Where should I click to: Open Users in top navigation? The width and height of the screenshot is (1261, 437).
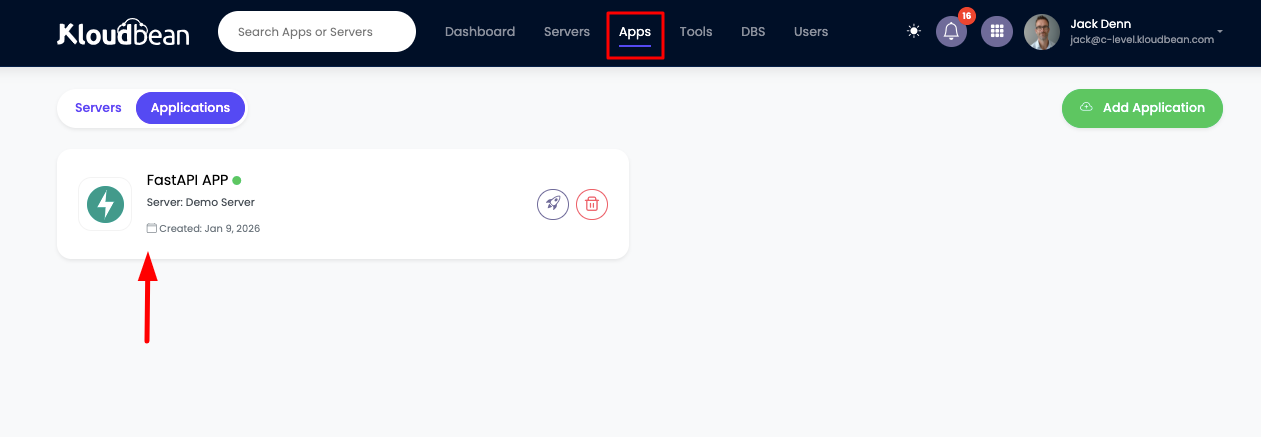click(811, 32)
